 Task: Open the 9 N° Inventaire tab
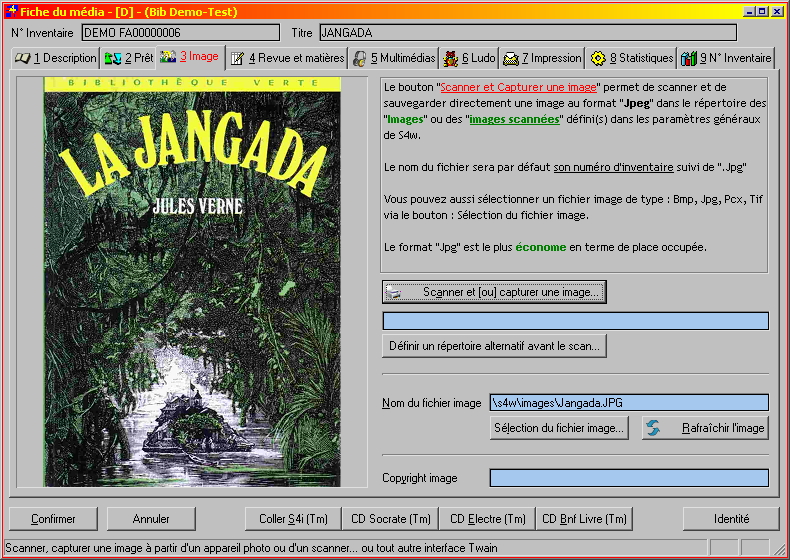coord(726,58)
